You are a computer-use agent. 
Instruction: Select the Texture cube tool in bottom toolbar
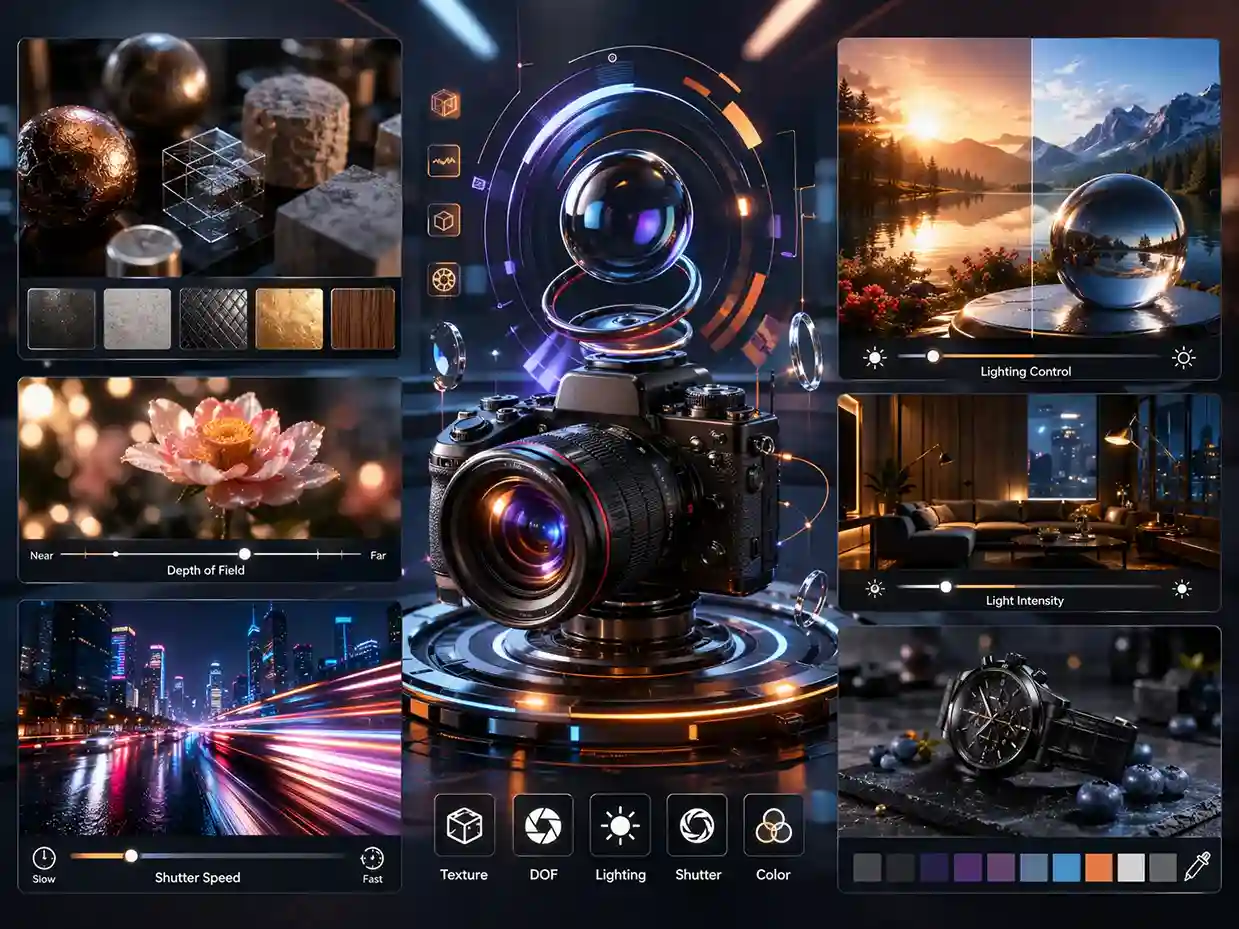point(463,825)
